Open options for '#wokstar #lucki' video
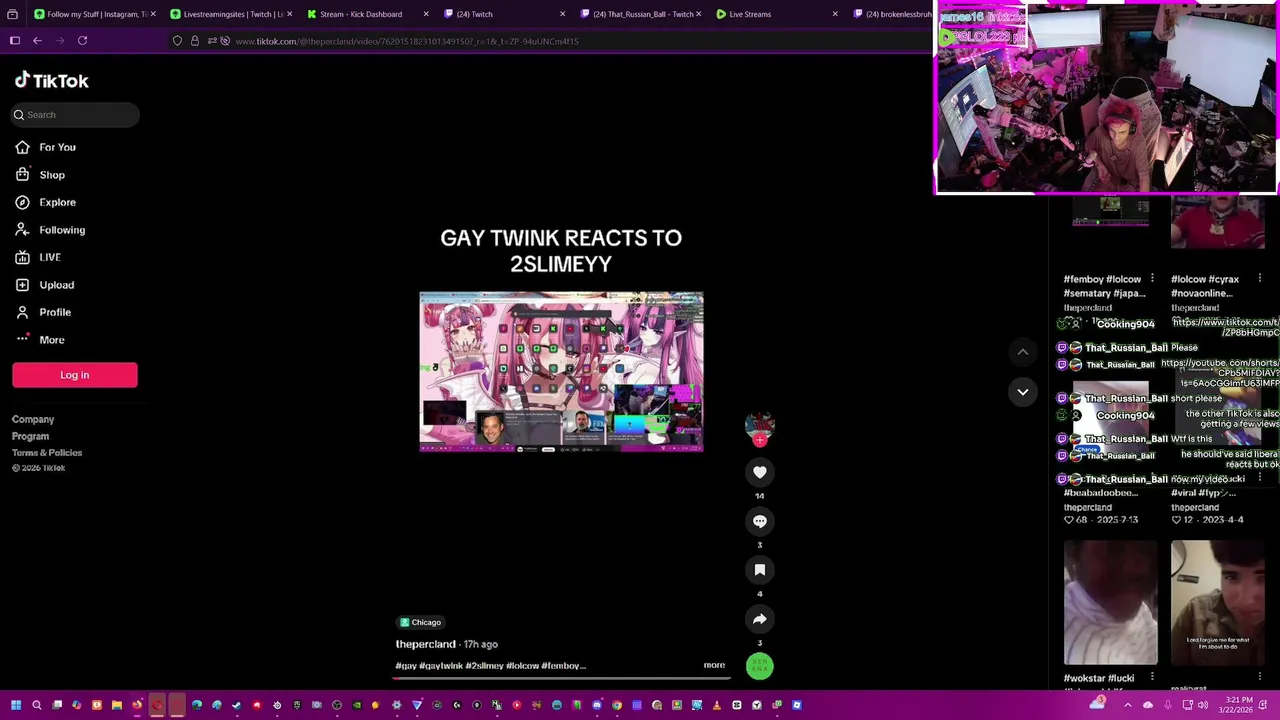1280x720 pixels. (x=1152, y=678)
